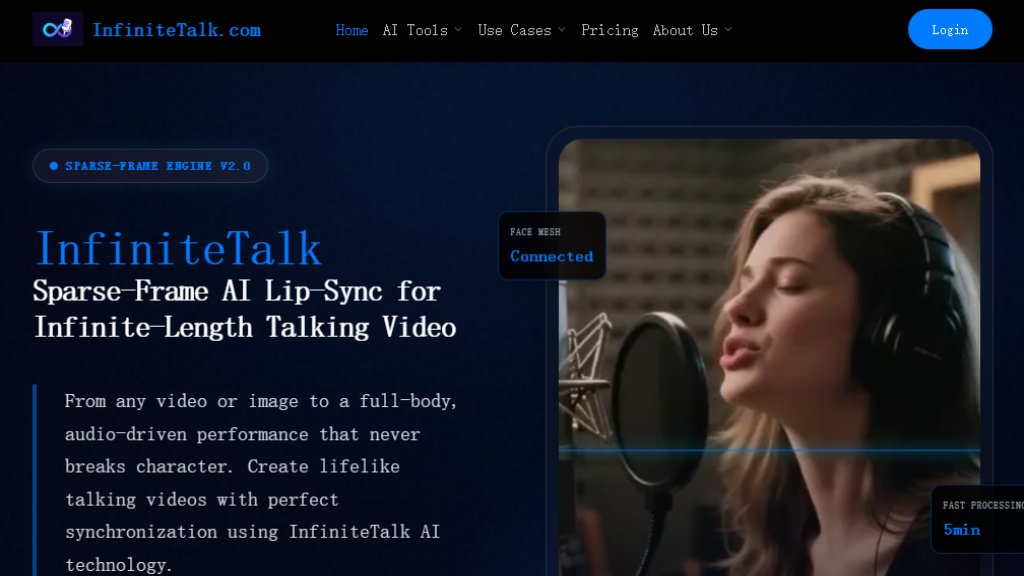This screenshot has height=576, width=1024.
Task: Click the Login button
Action: tap(950, 29)
